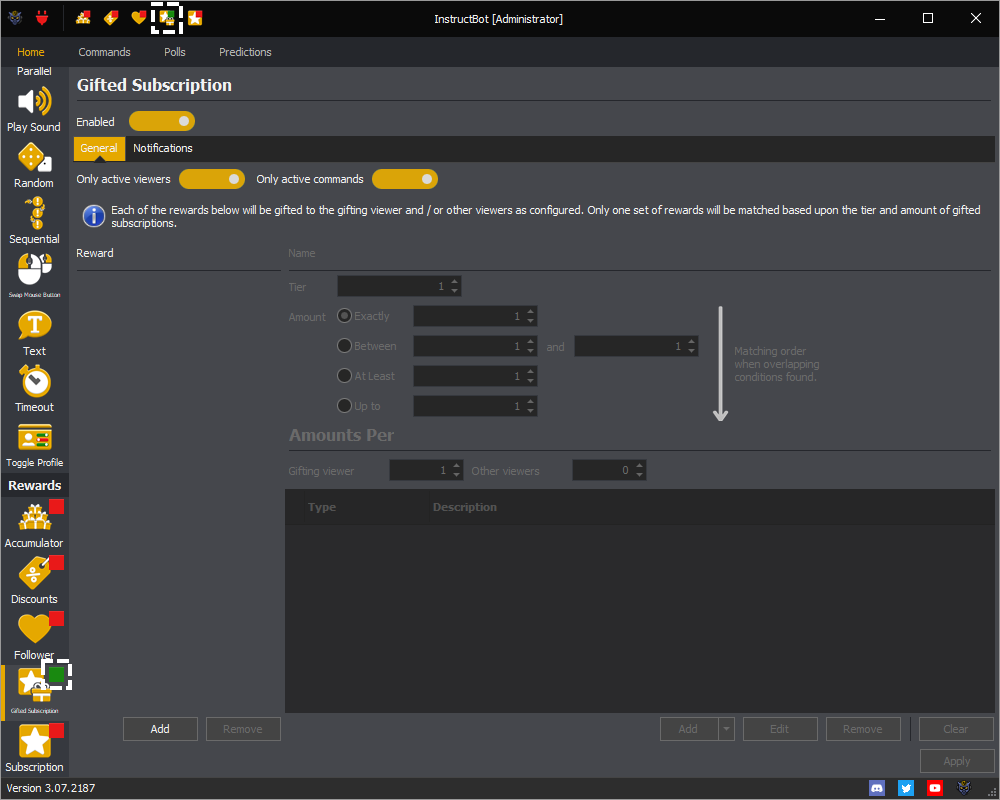Click the Description column header

465,507
